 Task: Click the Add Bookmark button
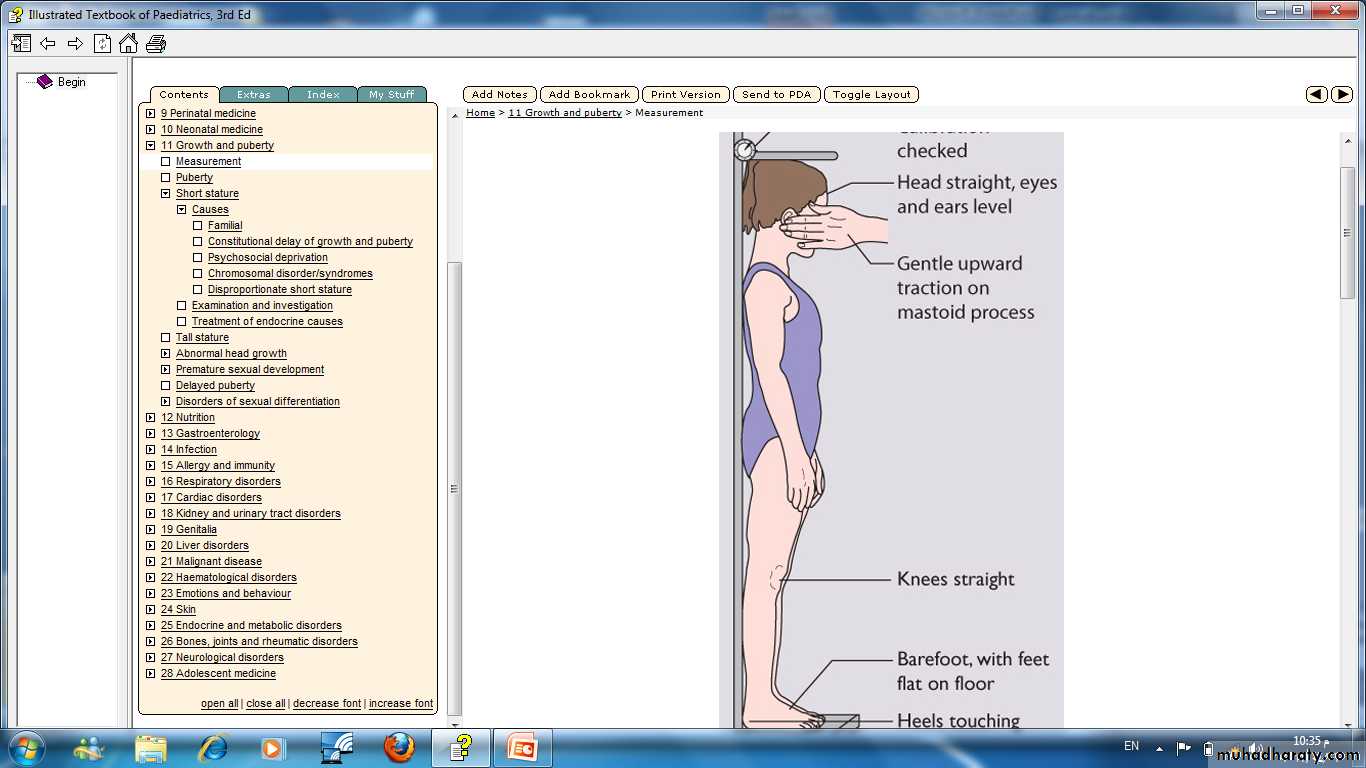[589, 94]
